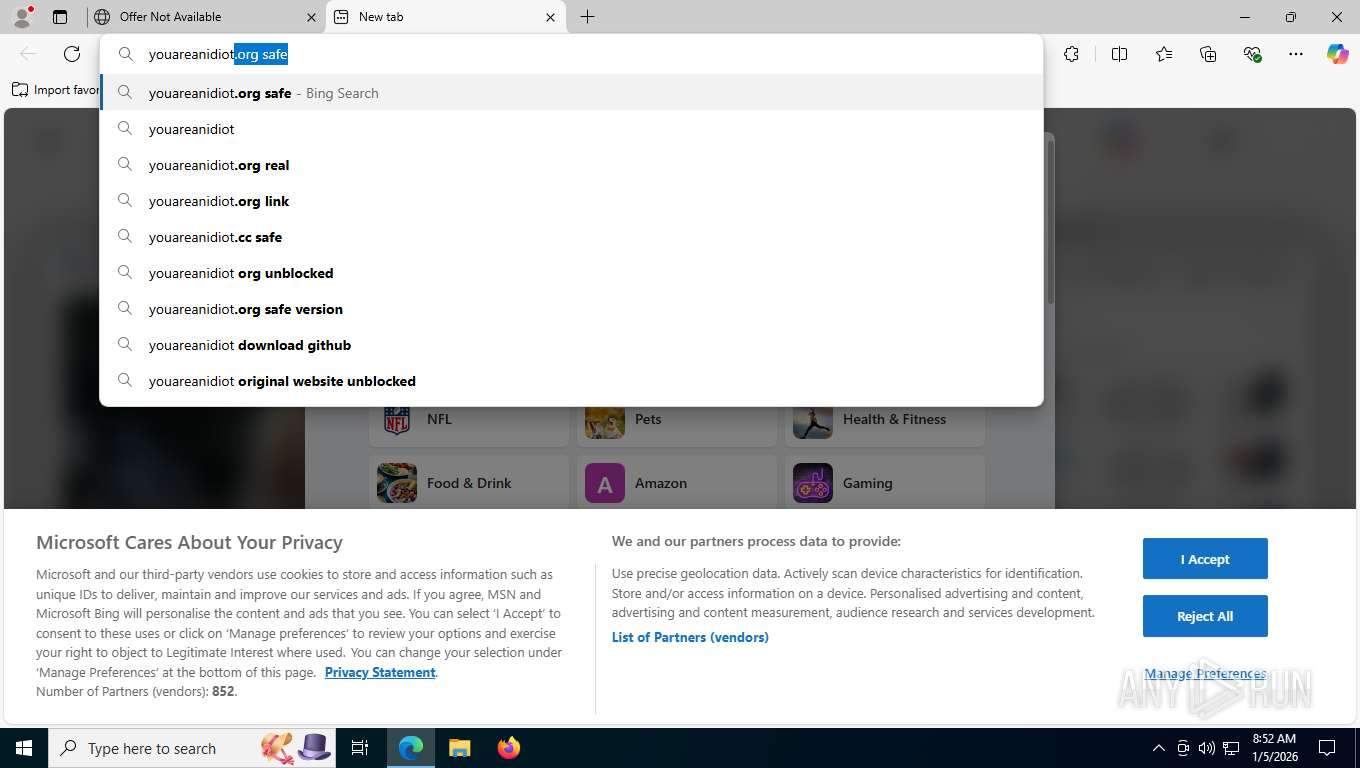Open the Health & Fitness card
The height and width of the screenshot is (768, 1360).
[885, 424]
